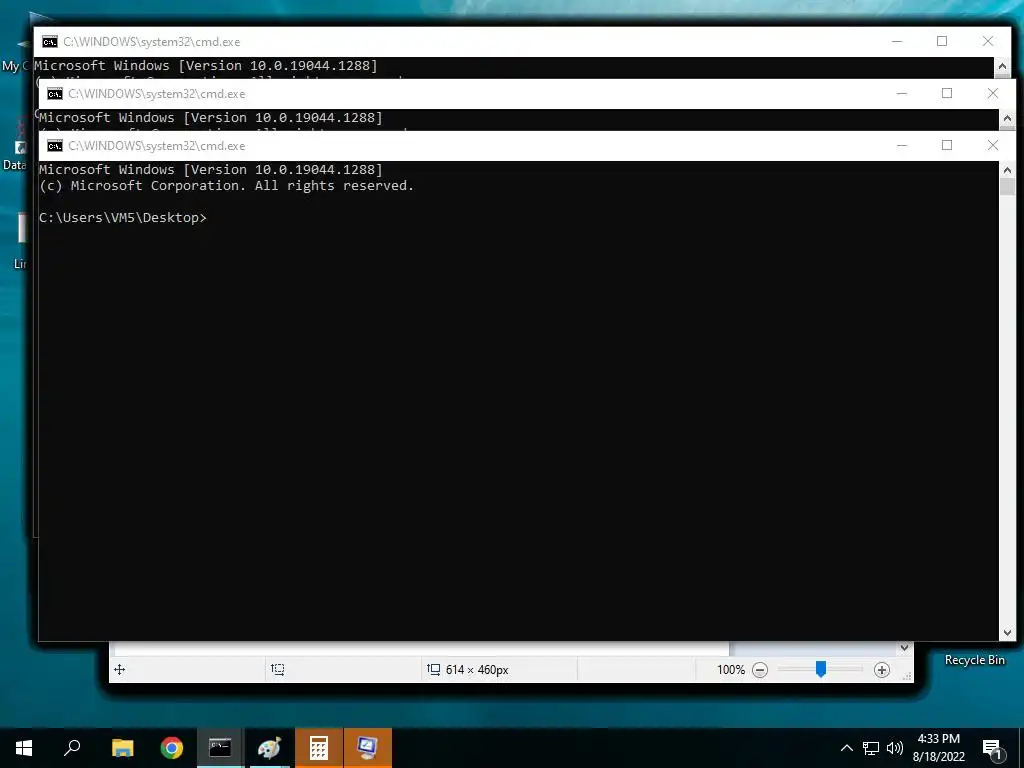Maximize the middle cmd window
The image size is (1024, 768).
(x=947, y=93)
